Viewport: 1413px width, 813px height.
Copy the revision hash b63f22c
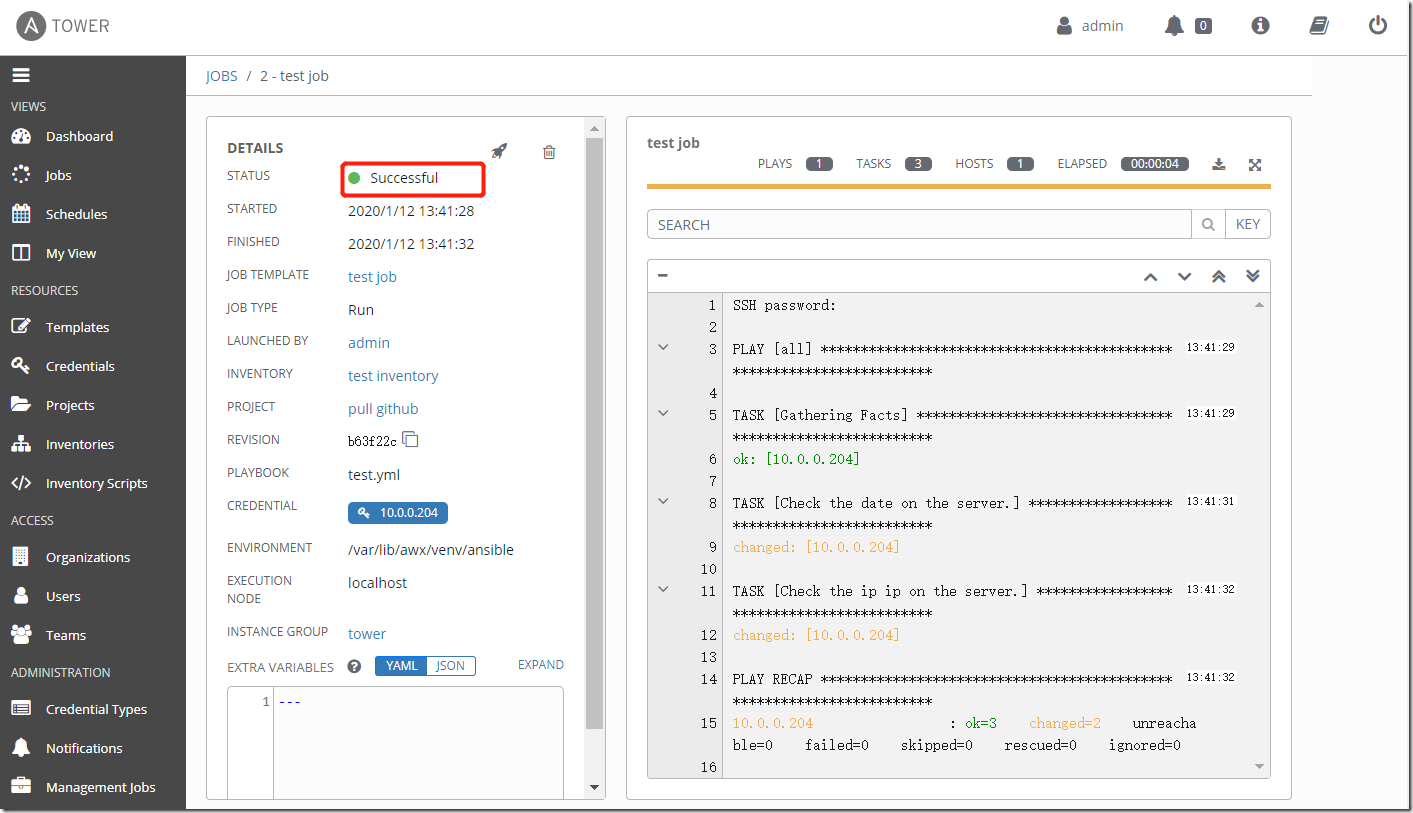coord(411,440)
